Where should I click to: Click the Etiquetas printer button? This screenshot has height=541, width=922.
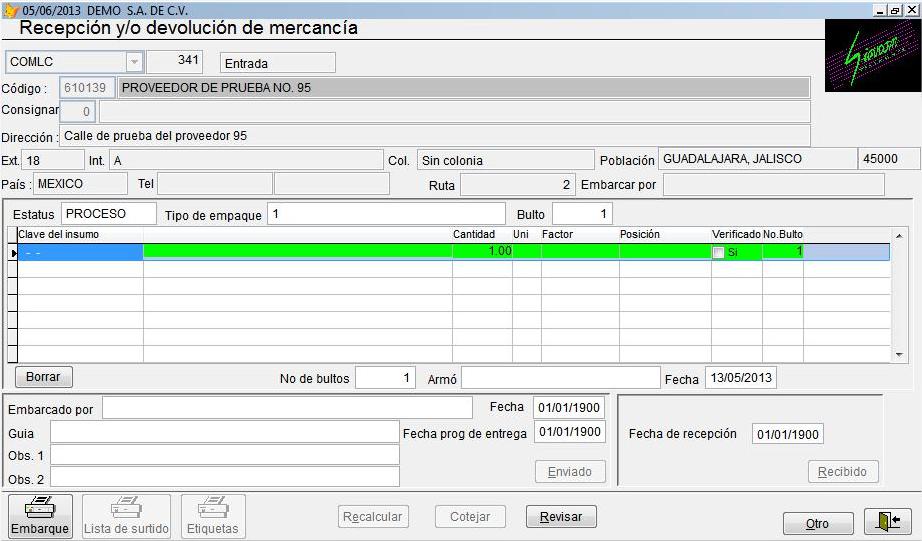212,516
